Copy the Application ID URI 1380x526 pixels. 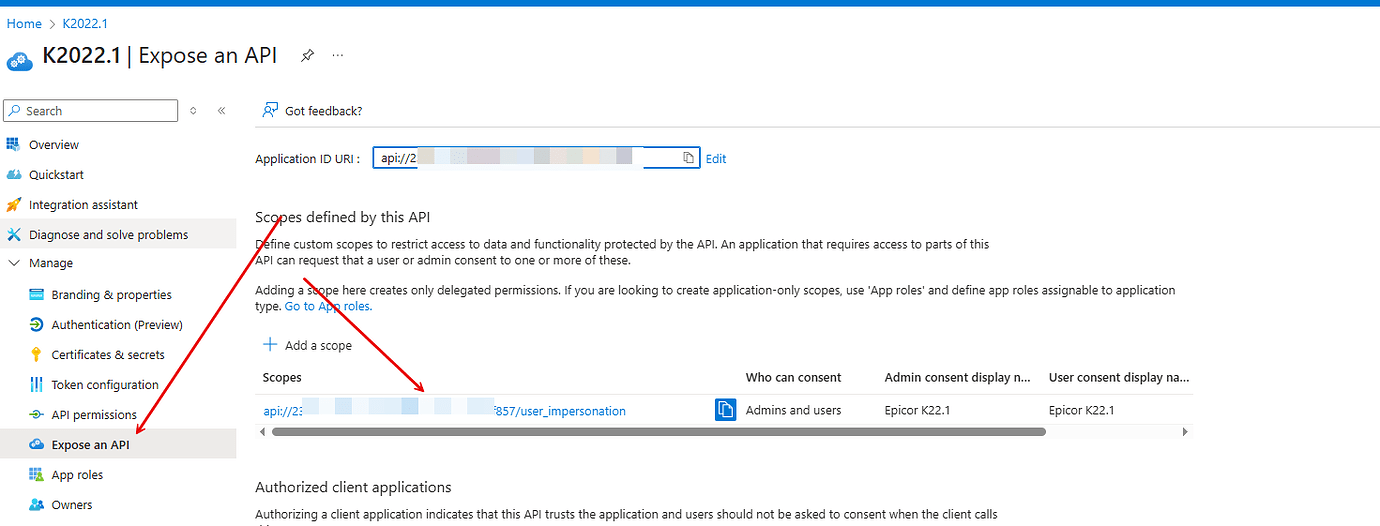coord(689,158)
